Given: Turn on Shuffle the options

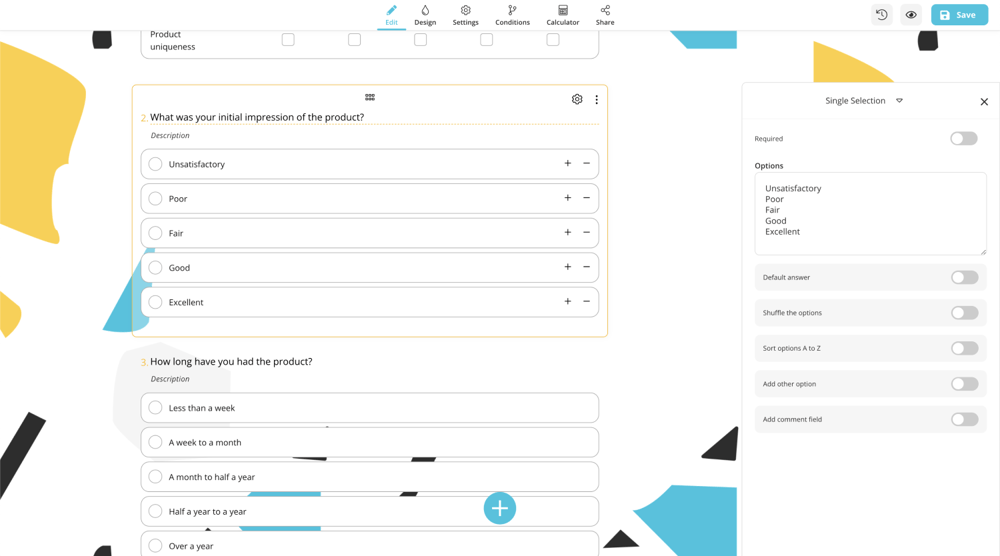Looking at the screenshot, I should [x=964, y=313].
